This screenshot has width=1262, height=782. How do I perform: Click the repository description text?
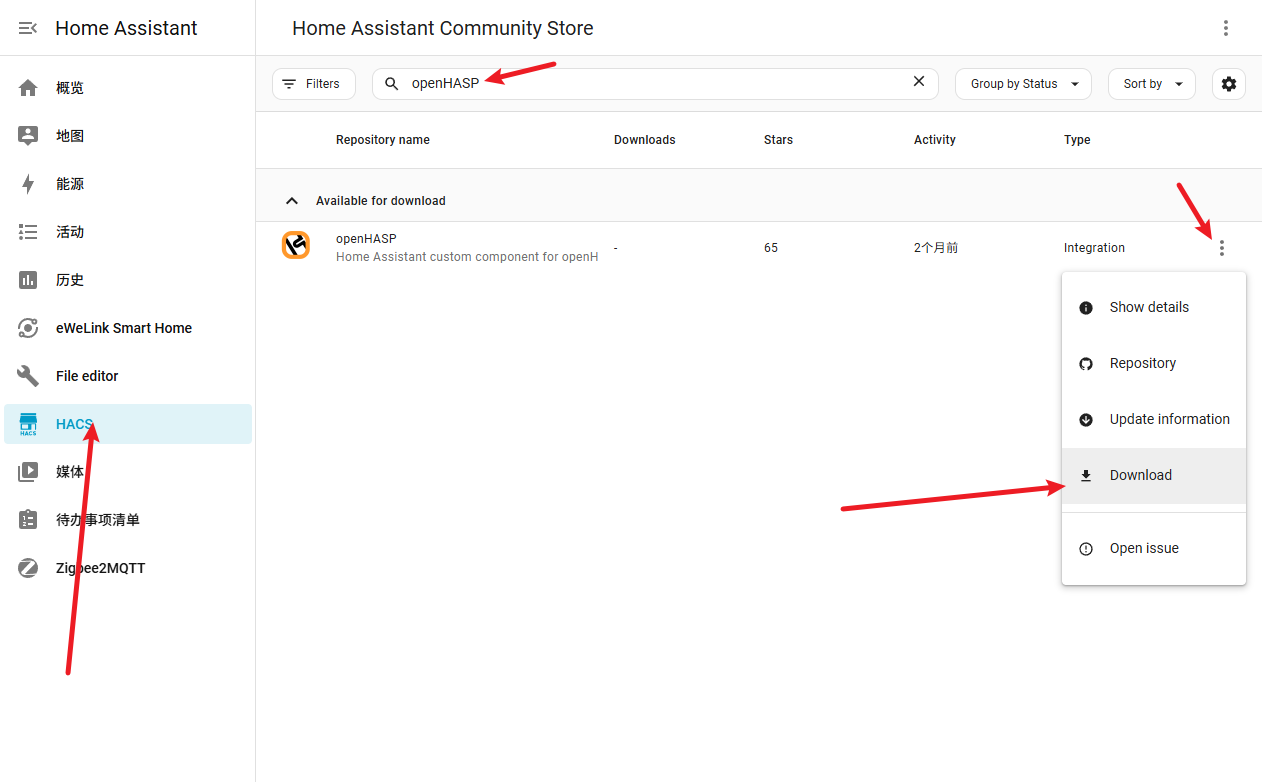pyautogui.click(x=467, y=257)
